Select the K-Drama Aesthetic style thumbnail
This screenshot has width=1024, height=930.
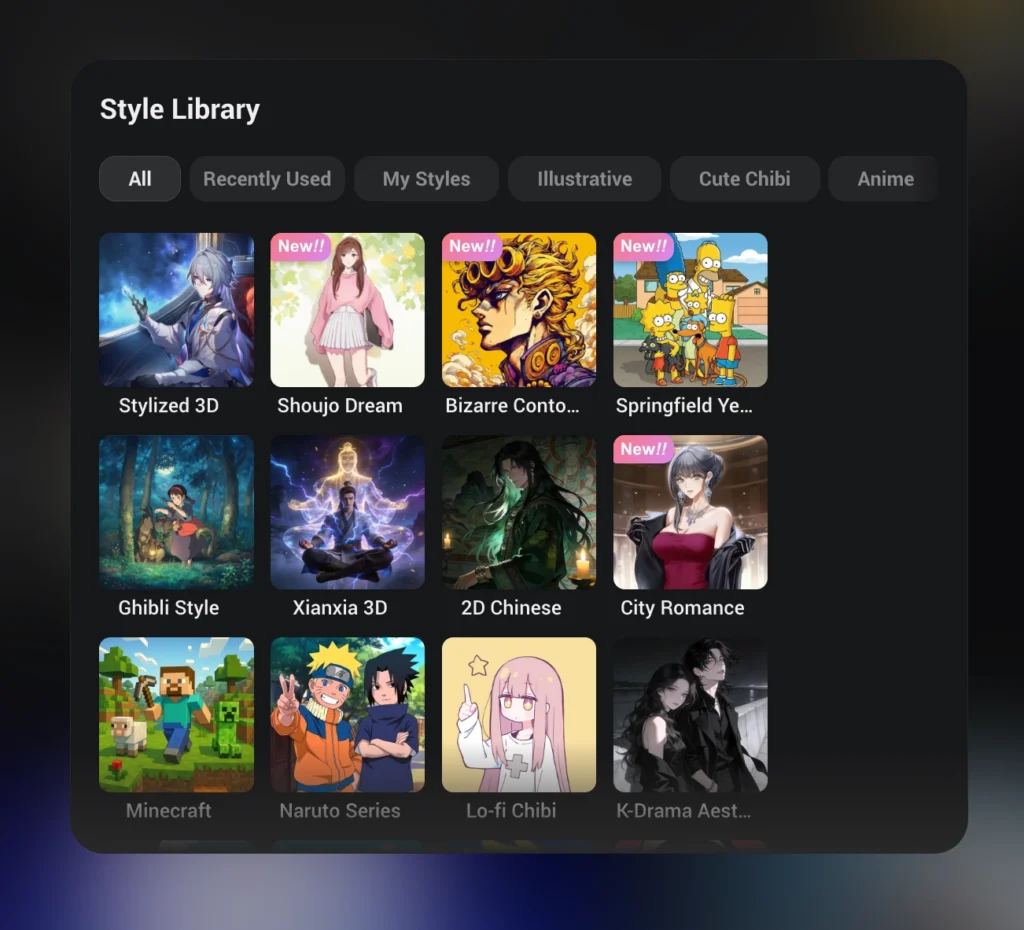[690, 714]
